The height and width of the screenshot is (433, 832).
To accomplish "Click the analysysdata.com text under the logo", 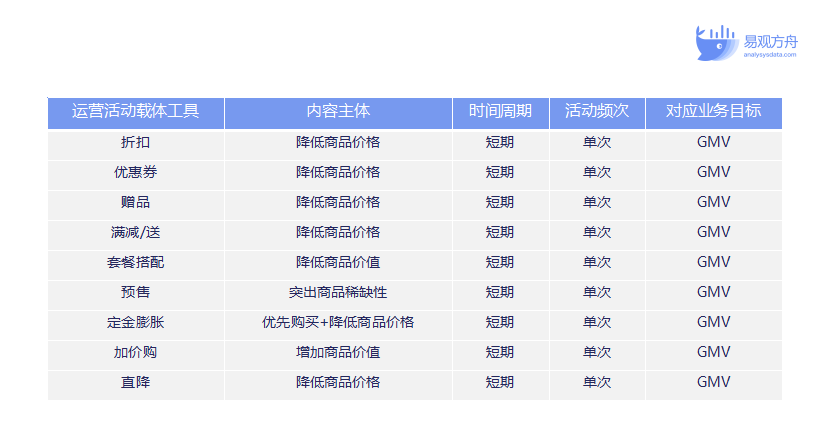I will pyautogui.click(x=769, y=55).
